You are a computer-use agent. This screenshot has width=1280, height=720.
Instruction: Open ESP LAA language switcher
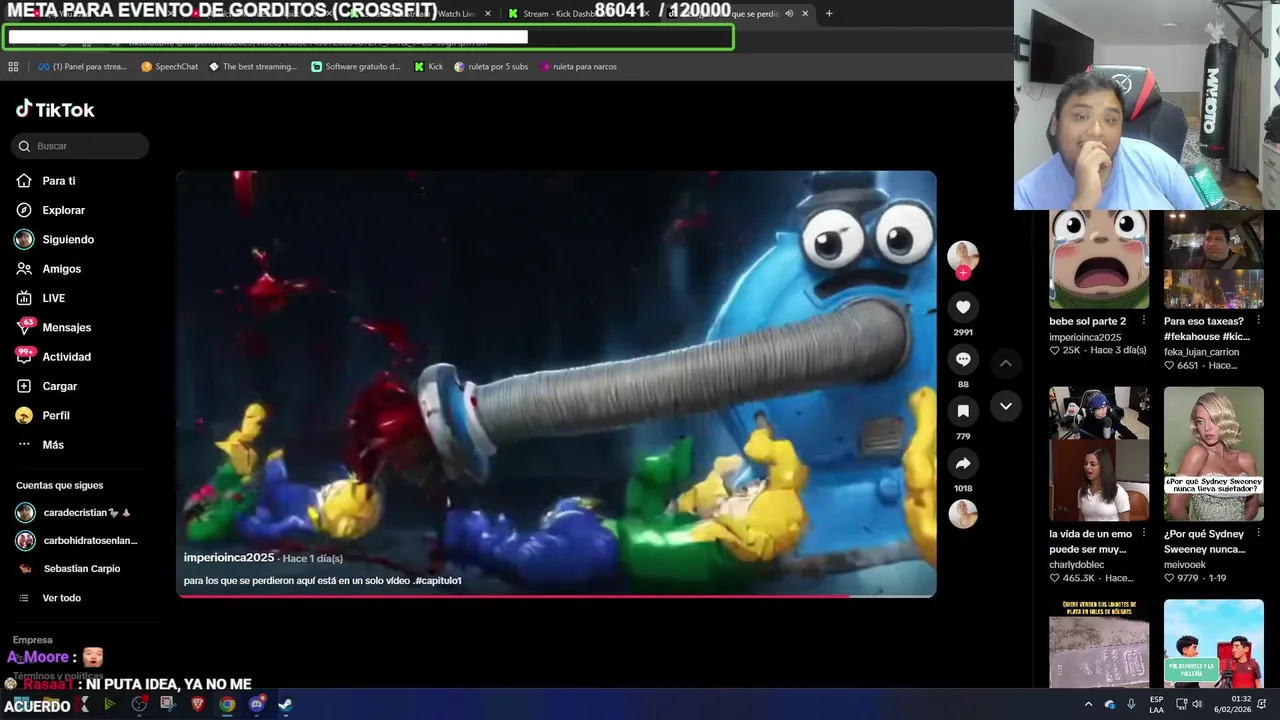click(x=1156, y=704)
